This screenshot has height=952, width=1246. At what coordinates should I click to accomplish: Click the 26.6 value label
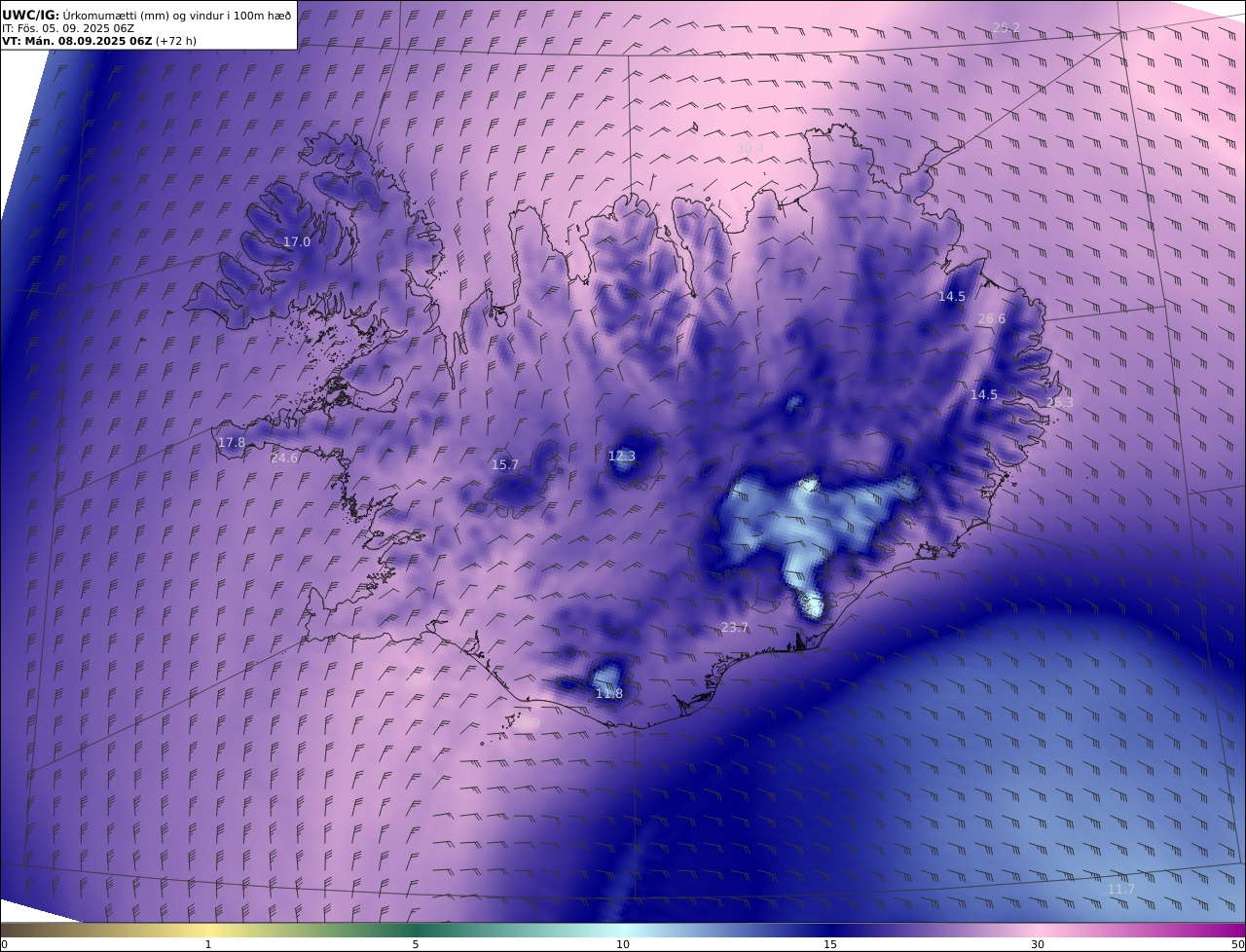(992, 318)
